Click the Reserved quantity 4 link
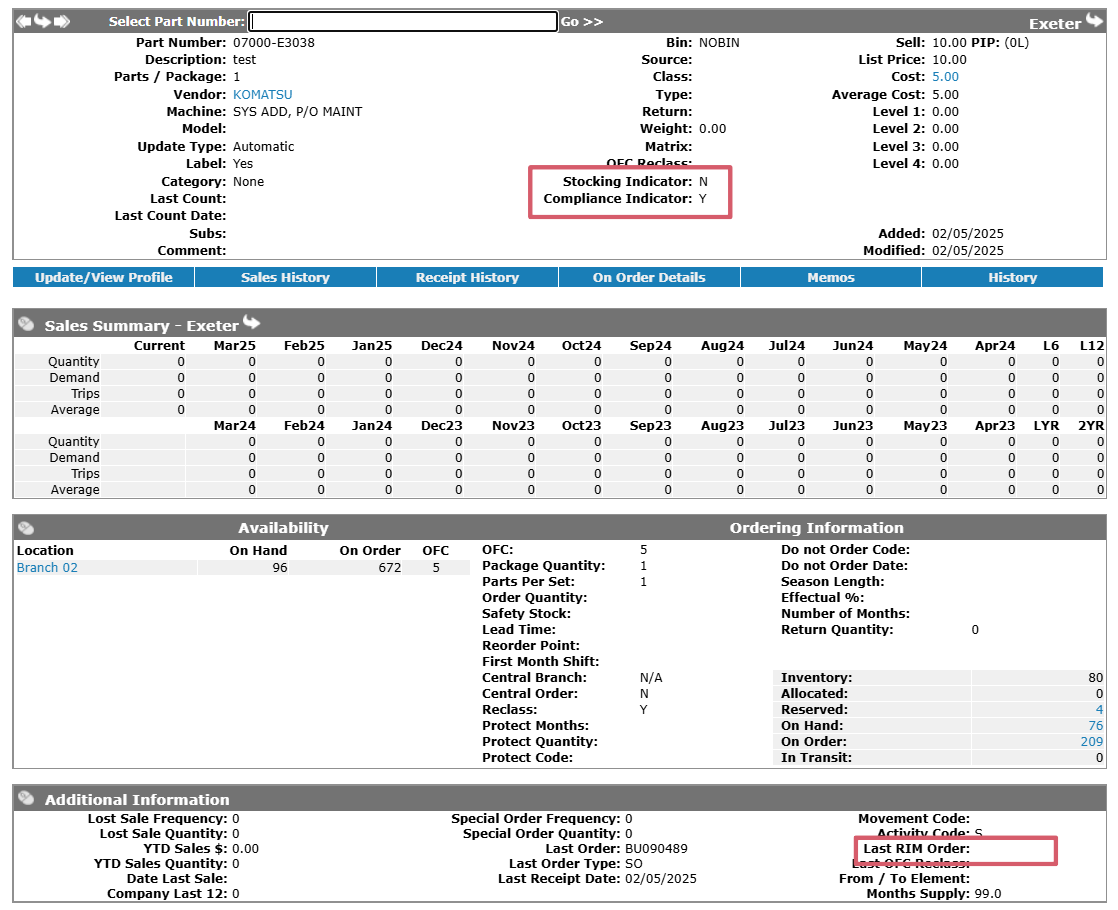The height and width of the screenshot is (910, 1118). point(1099,710)
